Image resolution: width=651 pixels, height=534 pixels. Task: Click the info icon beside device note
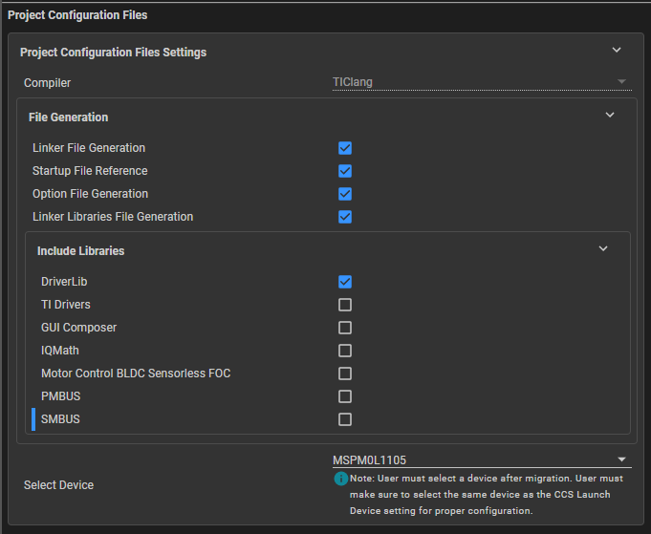(341, 479)
